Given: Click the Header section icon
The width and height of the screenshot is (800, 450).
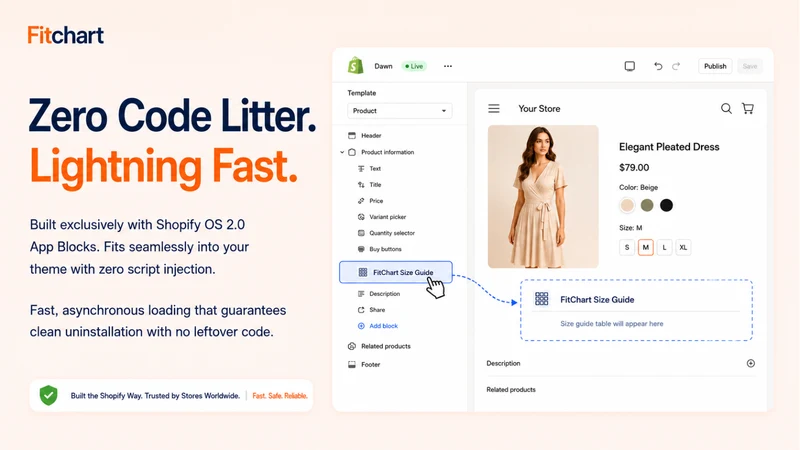Looking at the screenshot, I should 352,136.
